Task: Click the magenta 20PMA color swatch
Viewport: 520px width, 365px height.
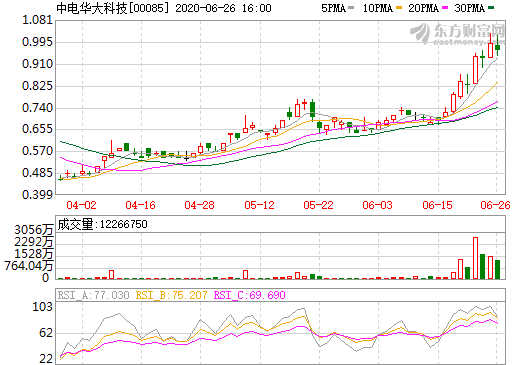Action: [x=445, y=7]
